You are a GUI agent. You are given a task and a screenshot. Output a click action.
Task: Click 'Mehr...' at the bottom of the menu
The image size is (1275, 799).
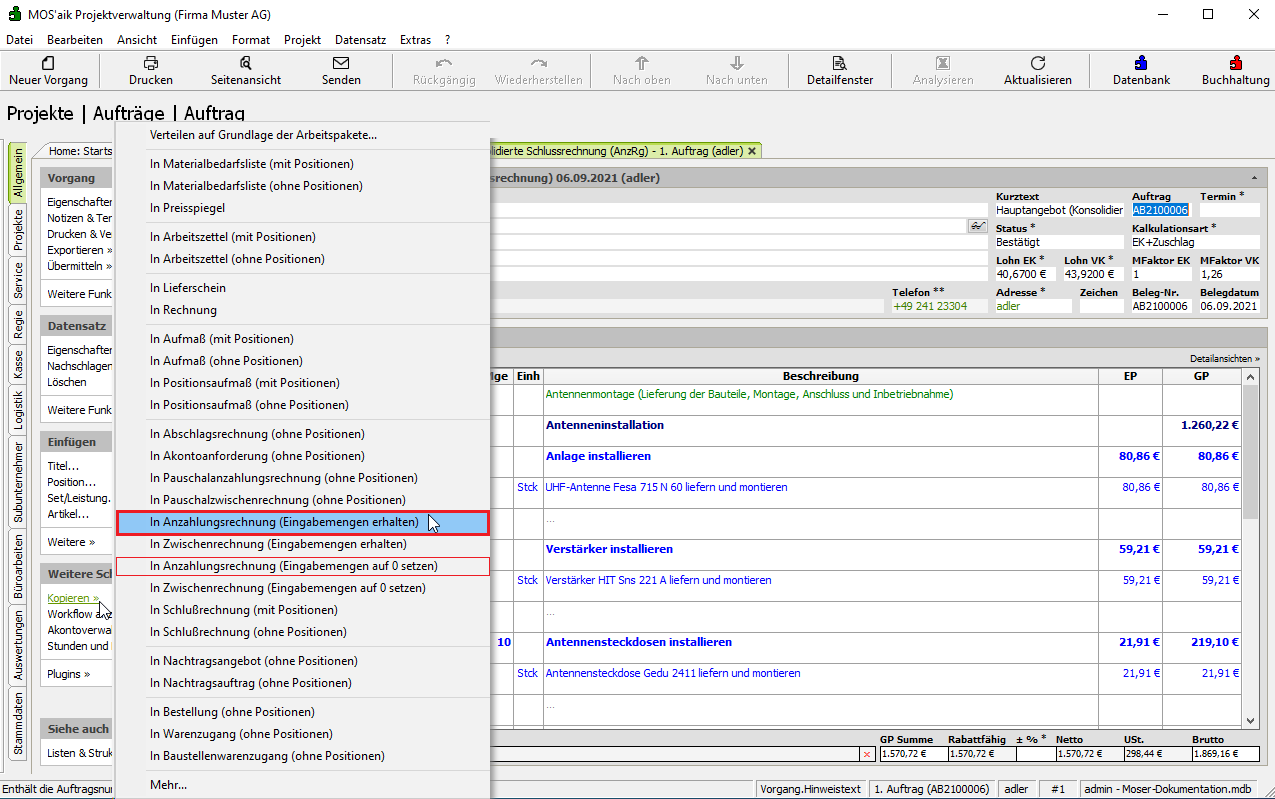pyautogui.click(x=168, y=784)
